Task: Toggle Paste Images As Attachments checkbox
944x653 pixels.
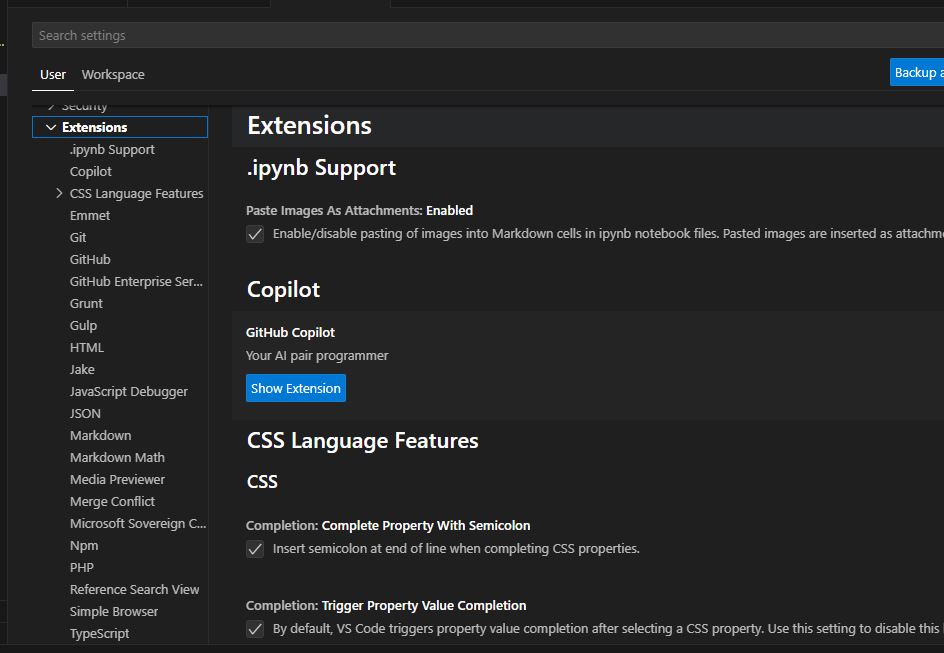Action: click(255, 234)
